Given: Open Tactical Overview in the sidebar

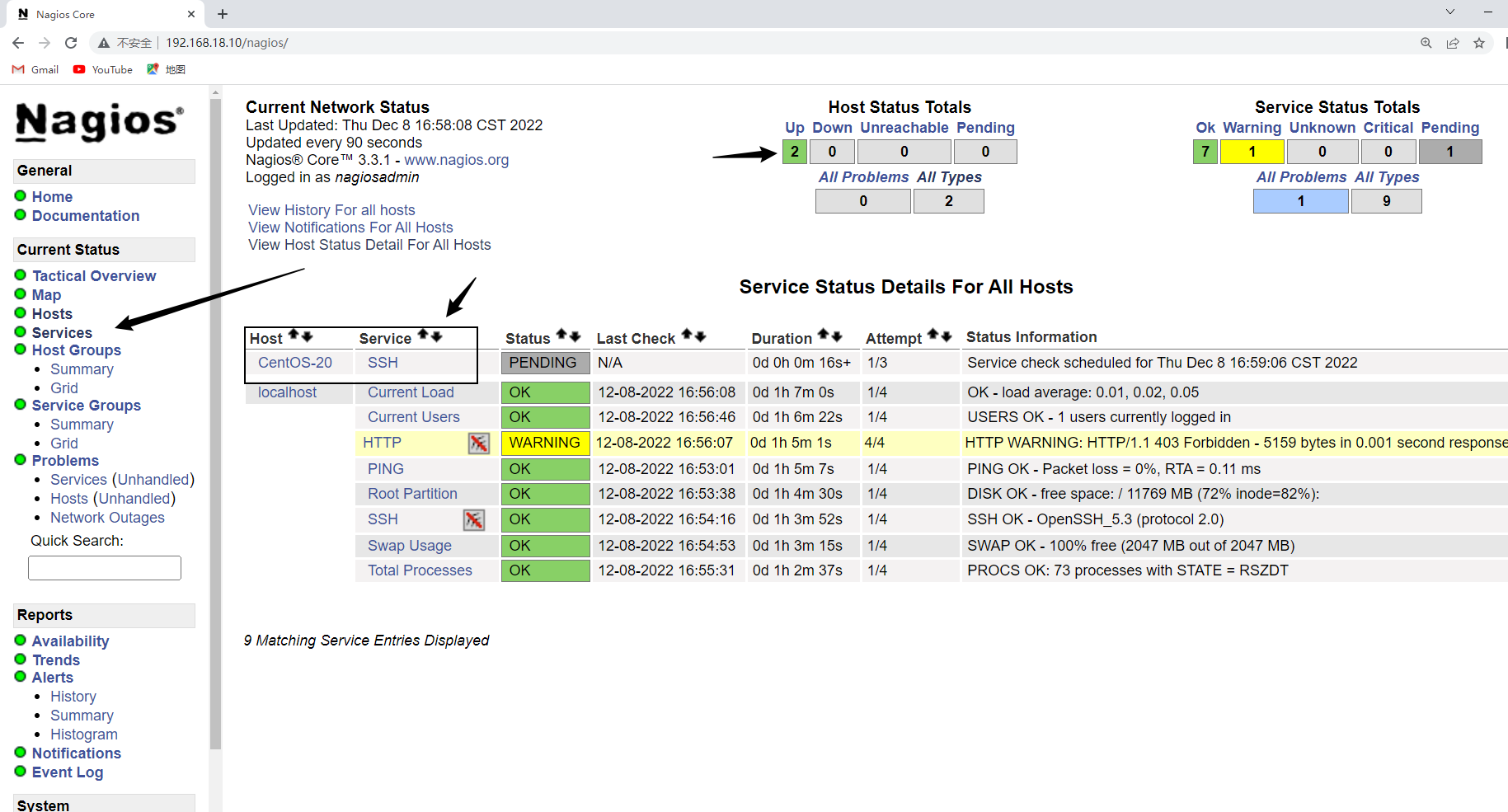Looking at the screenshot, I should 94,276.
